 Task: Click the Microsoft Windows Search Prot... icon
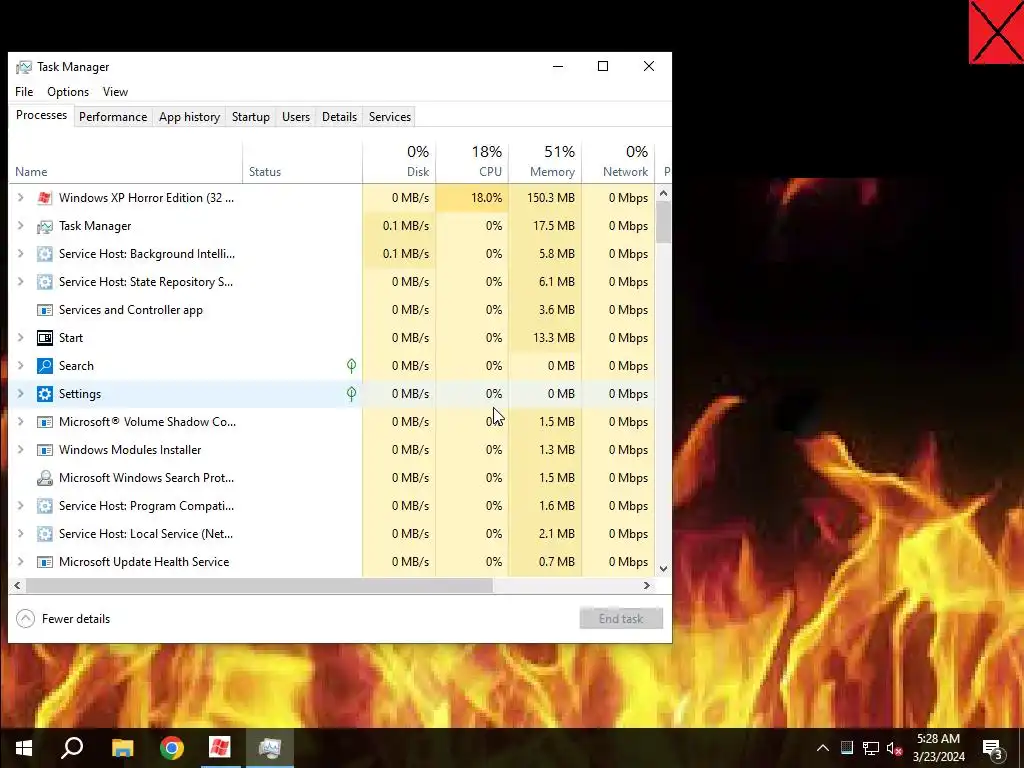point(44,479)
